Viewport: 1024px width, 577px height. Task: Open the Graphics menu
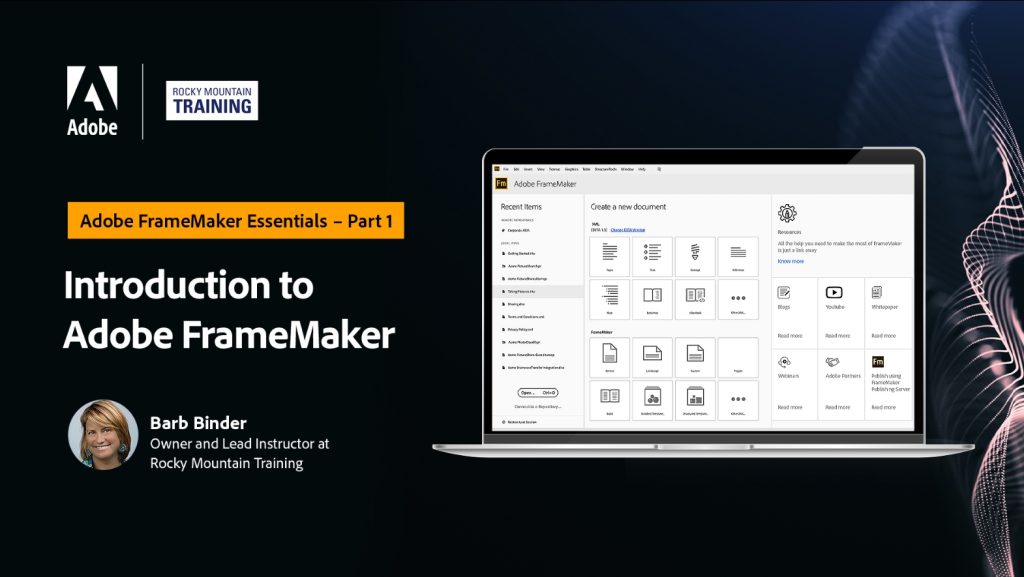571,169
